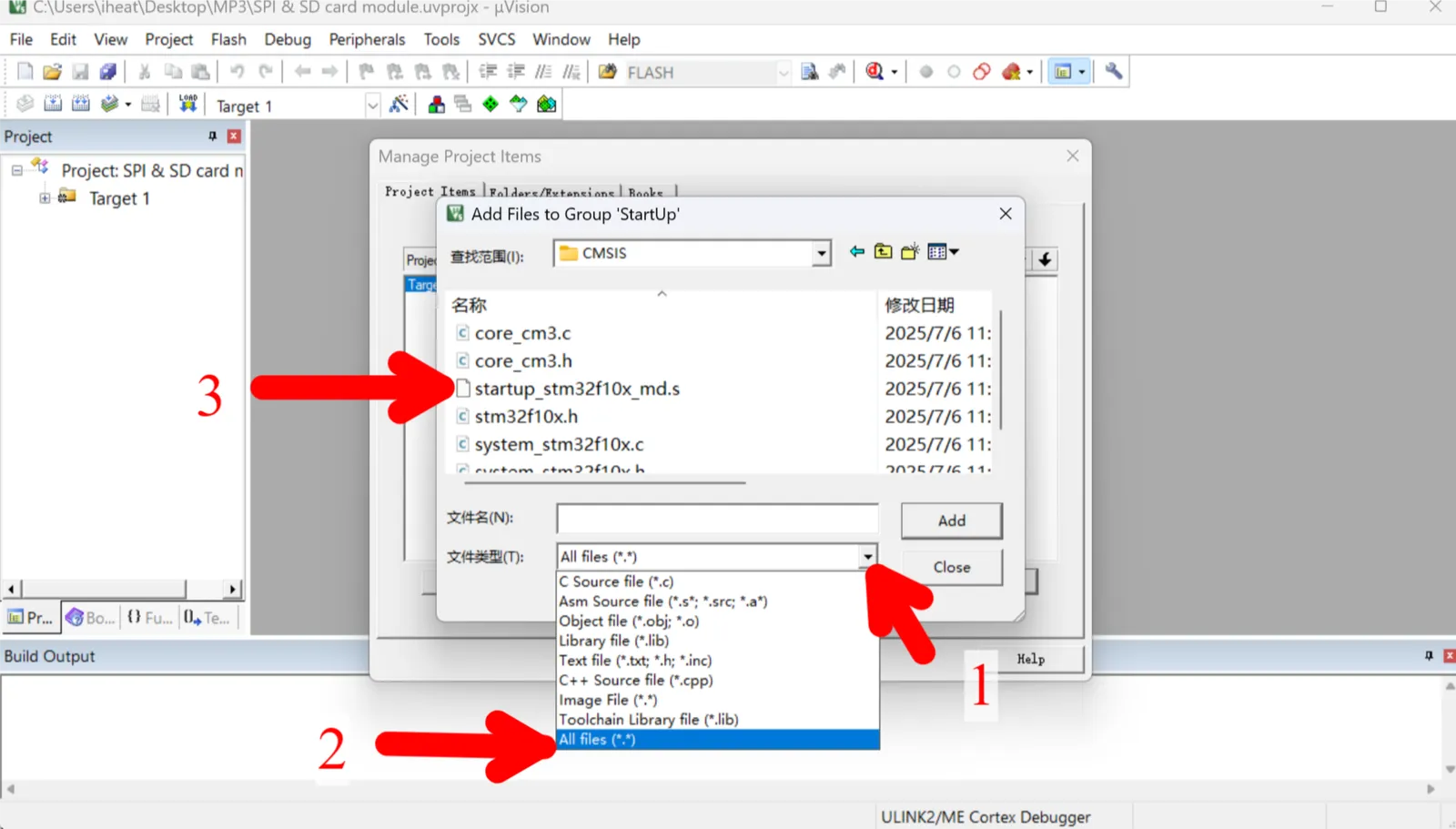This screenshot has height=829, width=1456.
Task: Launch the Pack Installer icon
Action: 546,104
